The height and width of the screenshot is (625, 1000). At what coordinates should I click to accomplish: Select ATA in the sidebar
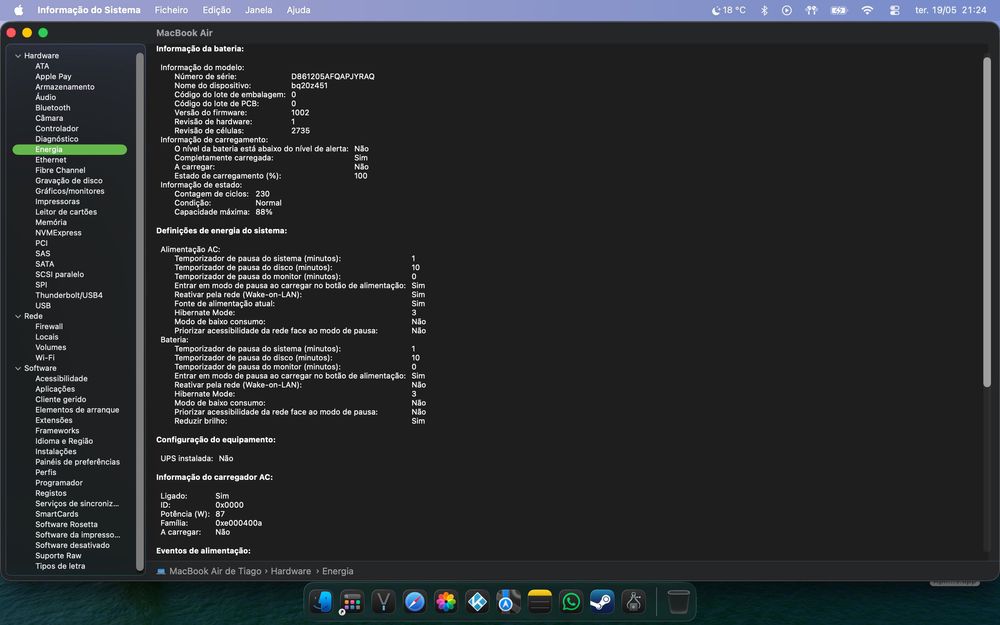pos(42,66)
